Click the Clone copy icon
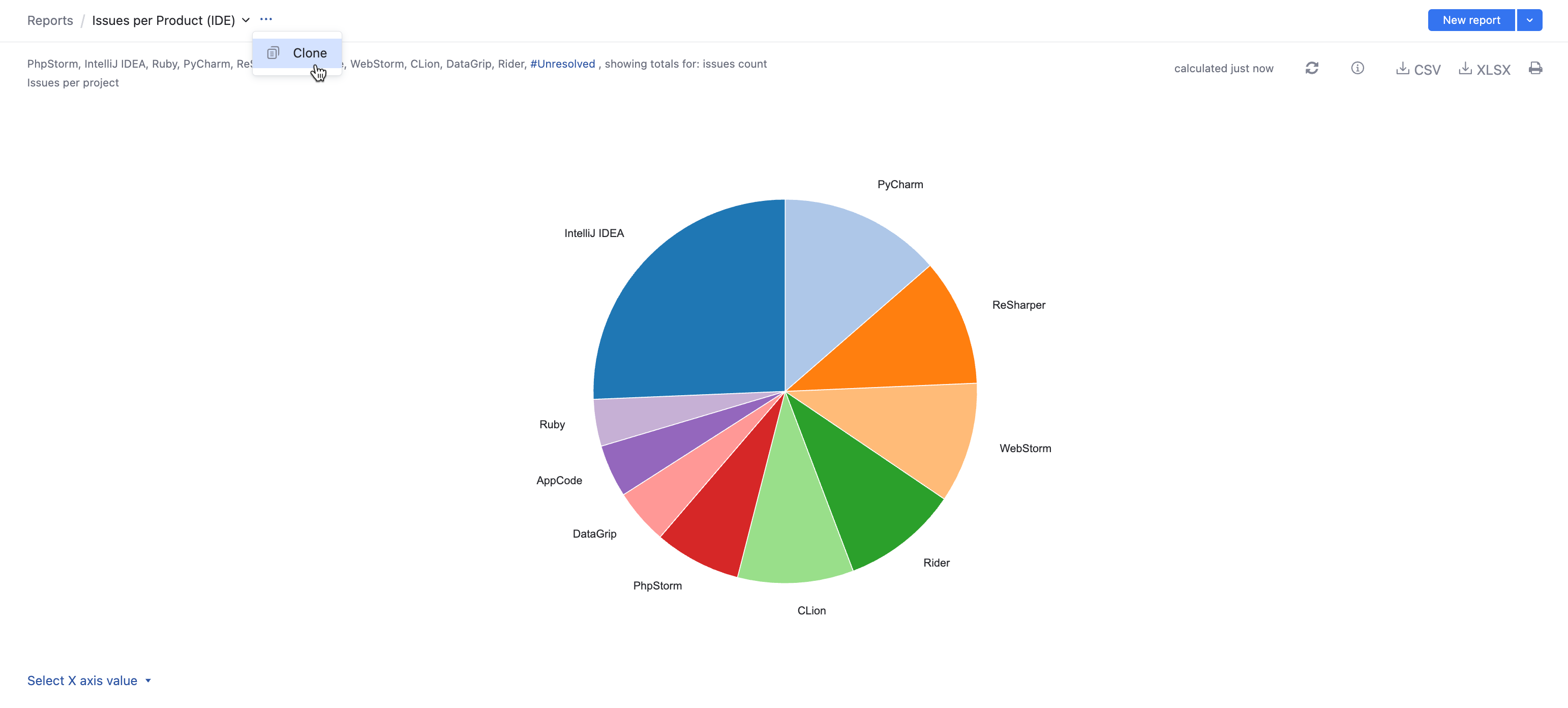The image size is (1568, 708). [274, 53]
